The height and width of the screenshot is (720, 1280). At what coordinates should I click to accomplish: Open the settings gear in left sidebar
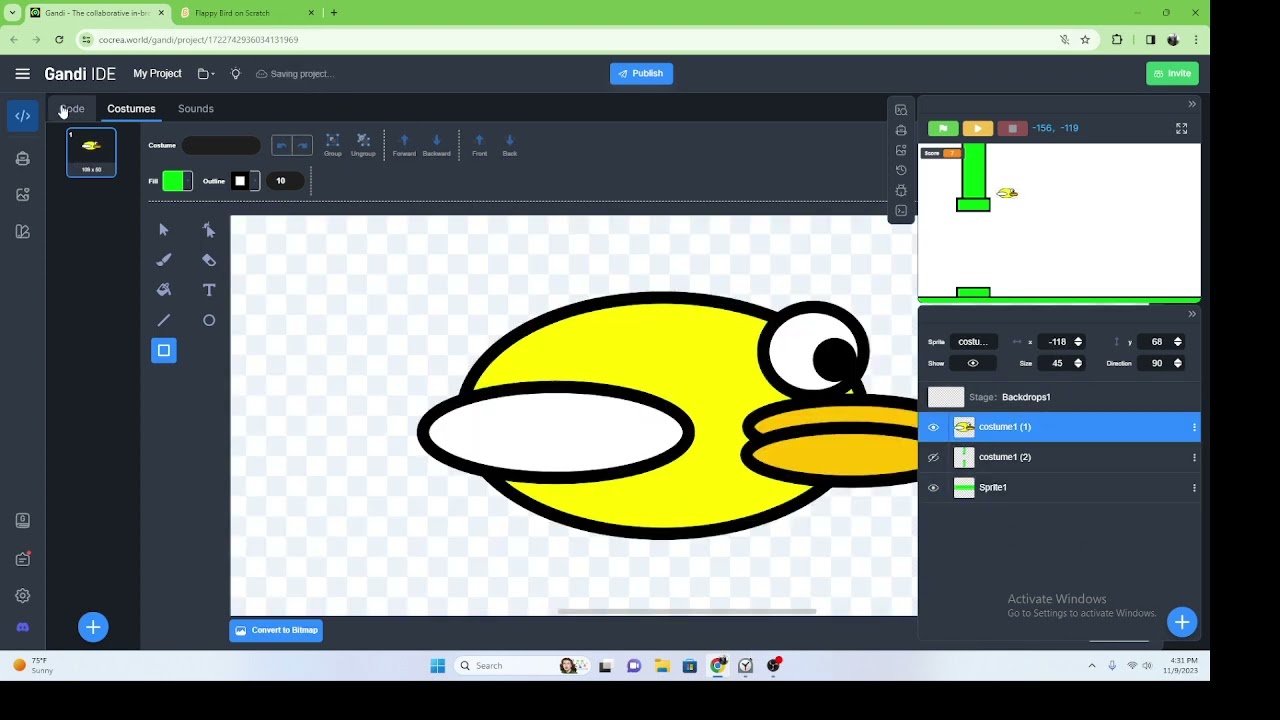point(23,596)
